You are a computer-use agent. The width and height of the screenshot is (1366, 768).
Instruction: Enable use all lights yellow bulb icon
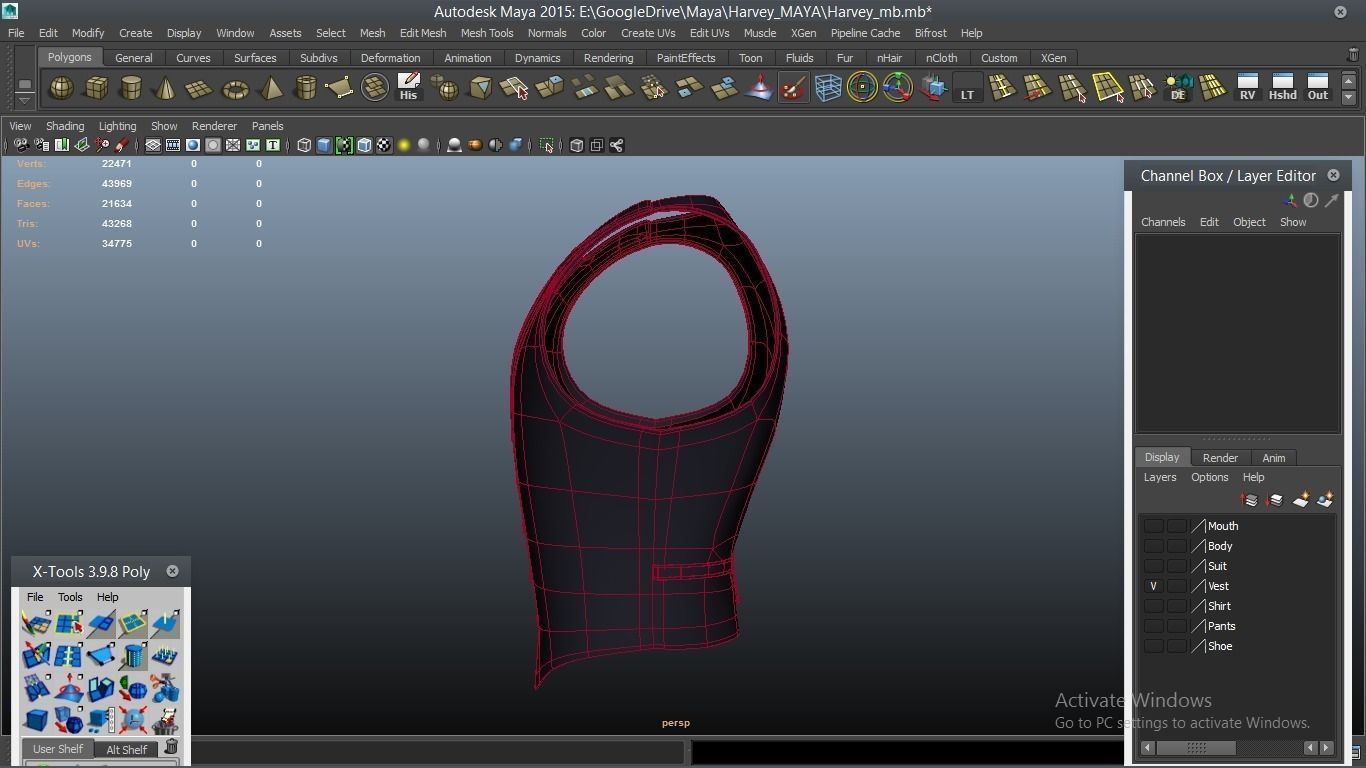[x=404, y=145]
